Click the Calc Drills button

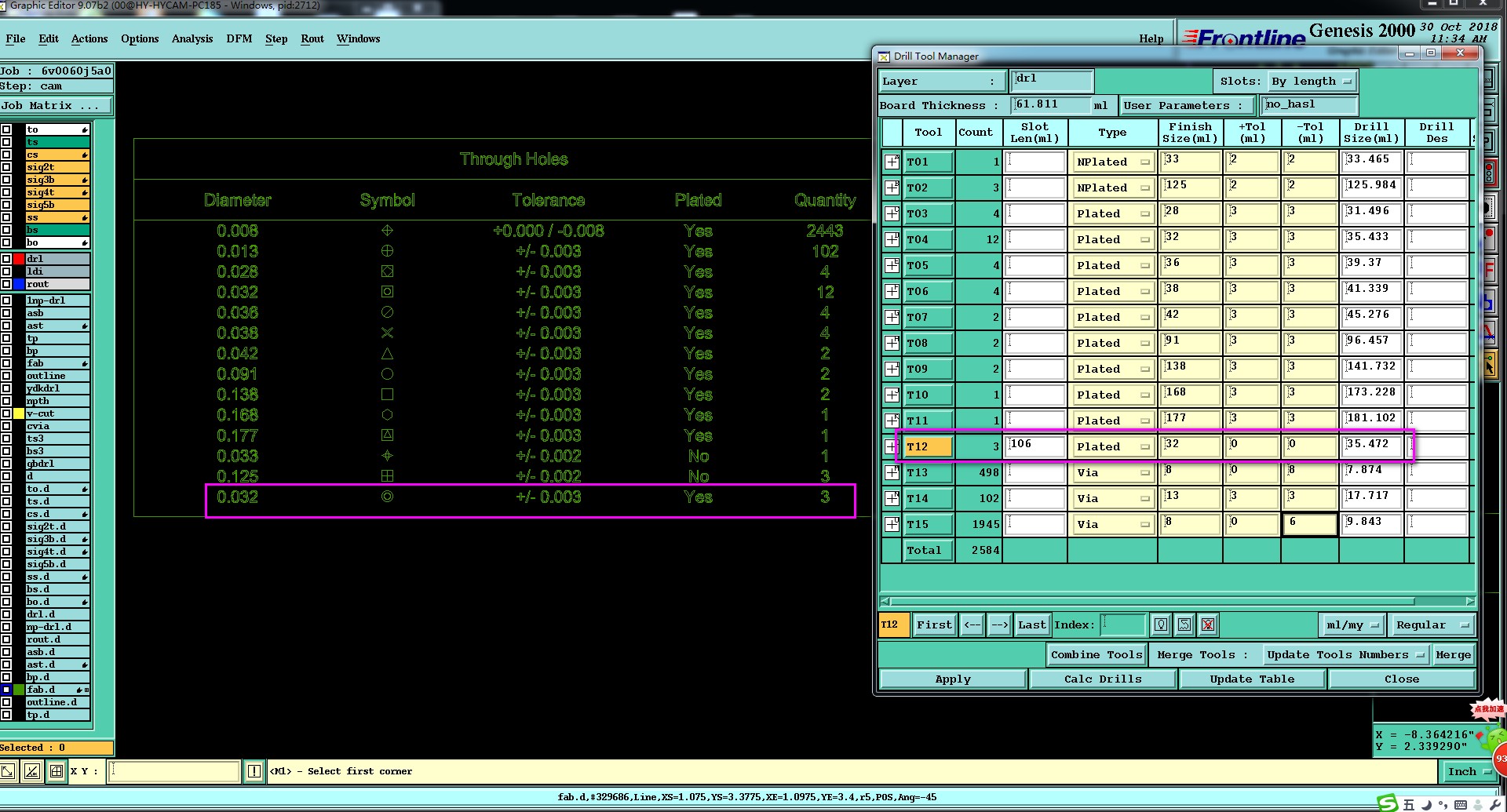click(1103, 679)
